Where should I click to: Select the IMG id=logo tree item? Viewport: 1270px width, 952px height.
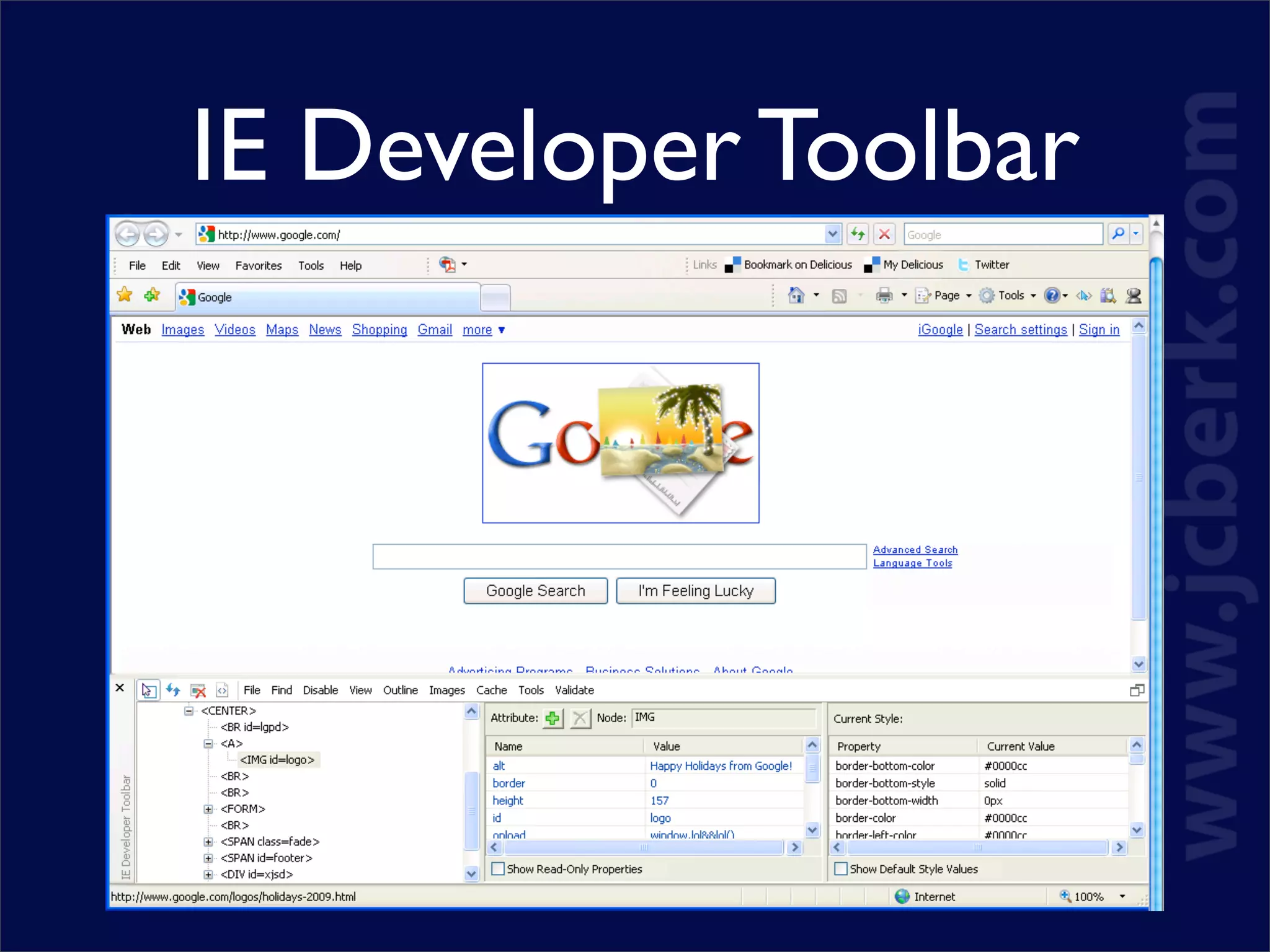[x=277, y=760]
